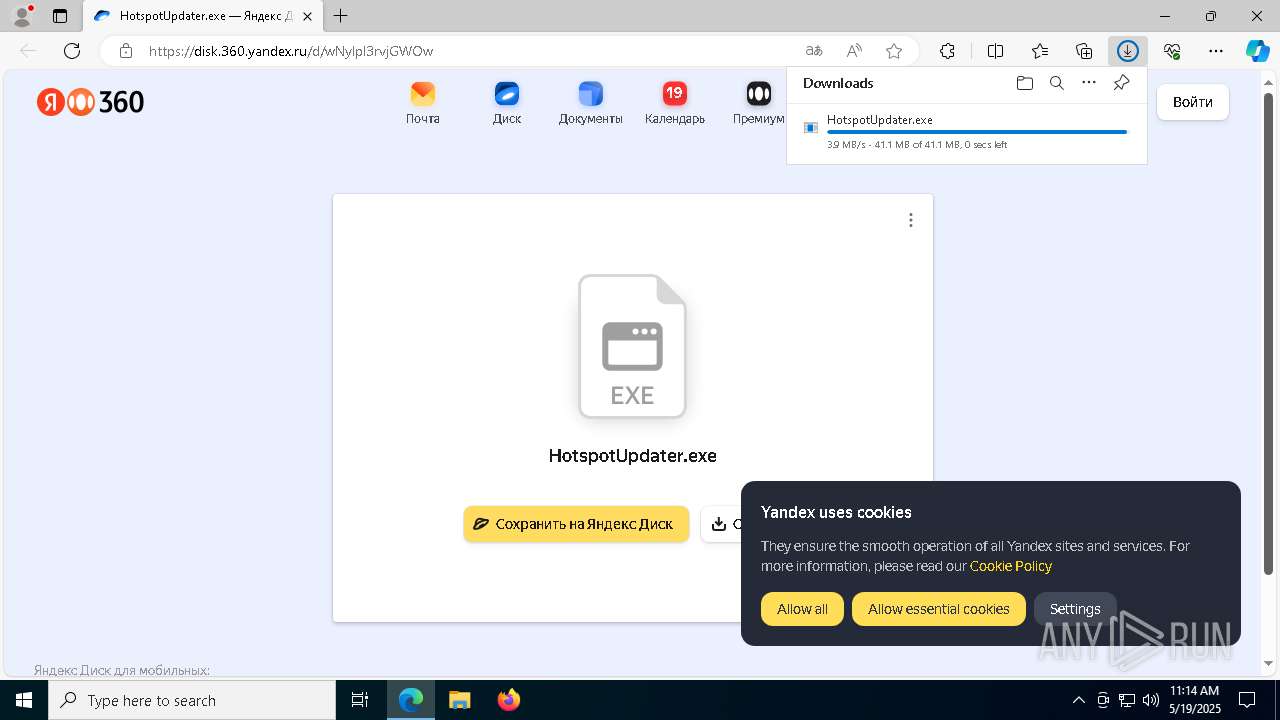
Task: Show hidden system tray icons
Action: click(1078, 700)
